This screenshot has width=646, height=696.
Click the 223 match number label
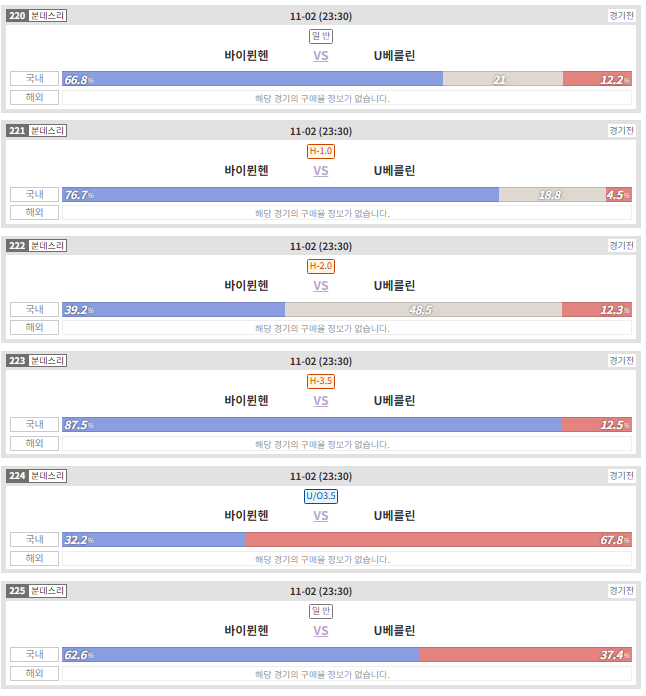pyautogui.click(x=17, y=361)
